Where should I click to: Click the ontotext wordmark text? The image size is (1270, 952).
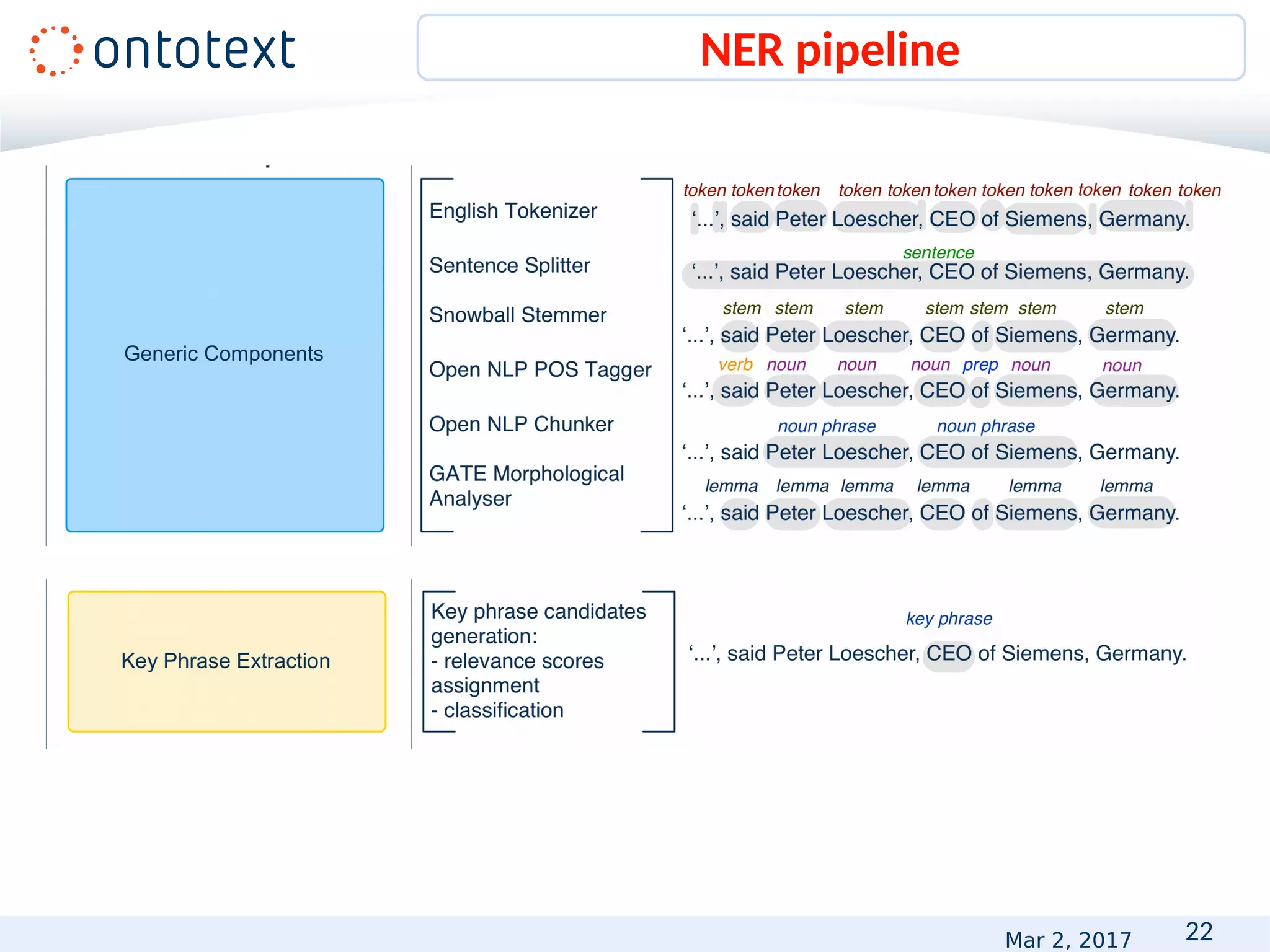click(194, 51)
